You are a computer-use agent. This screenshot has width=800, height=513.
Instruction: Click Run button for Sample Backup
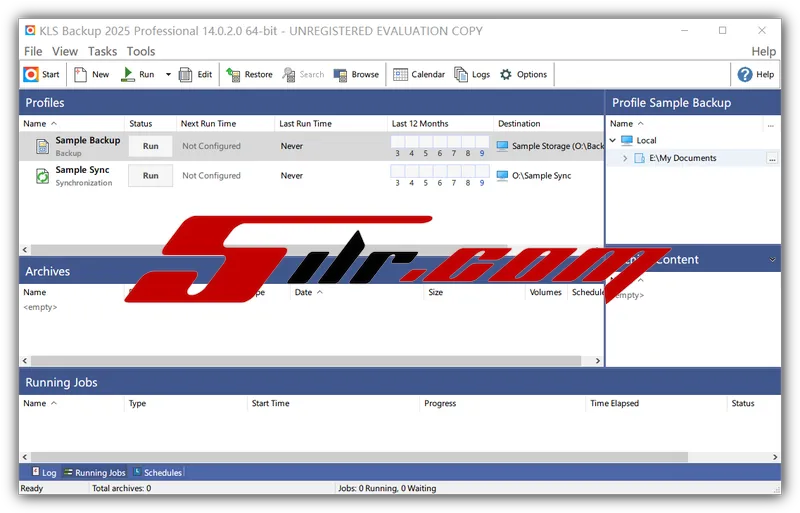[x=151, y=146]
